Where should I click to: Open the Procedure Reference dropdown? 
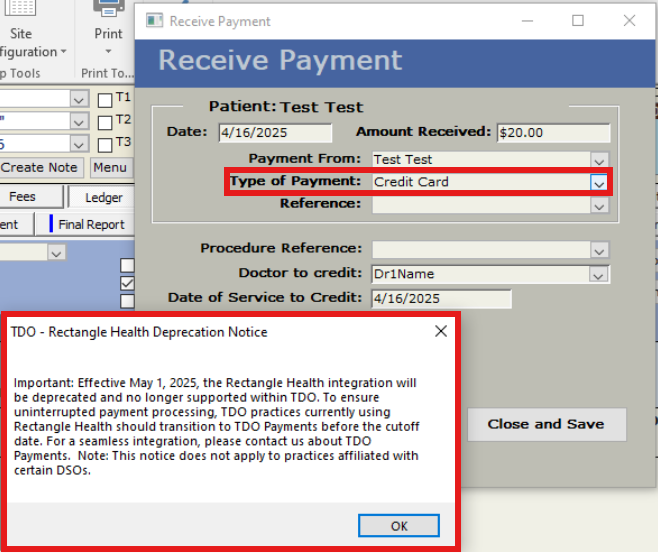598,250
